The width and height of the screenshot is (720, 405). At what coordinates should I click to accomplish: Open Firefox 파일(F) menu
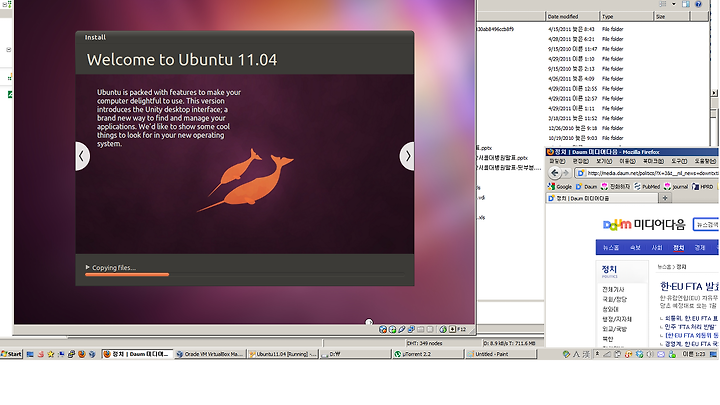point(557,161)
